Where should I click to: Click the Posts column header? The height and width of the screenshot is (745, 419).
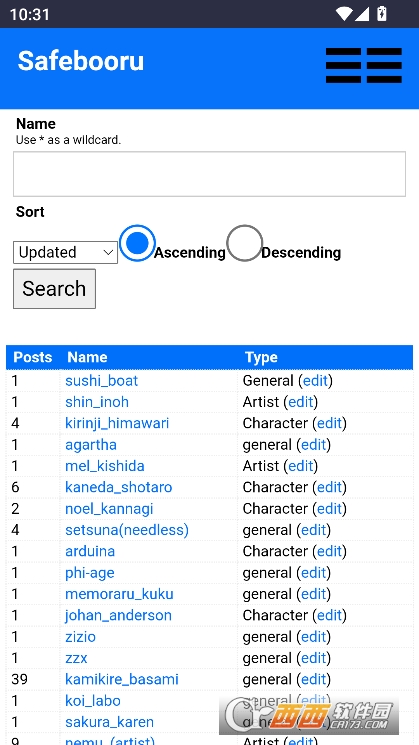pos(33,357)
